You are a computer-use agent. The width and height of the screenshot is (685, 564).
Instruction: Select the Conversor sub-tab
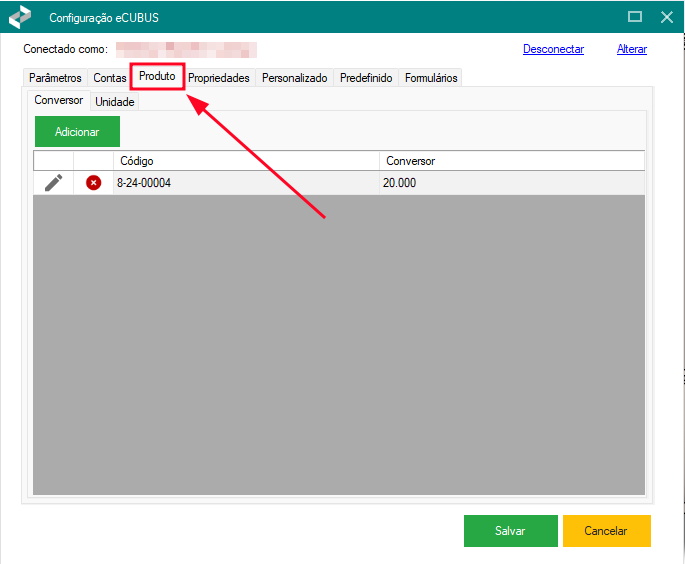[x=58, y=100]
